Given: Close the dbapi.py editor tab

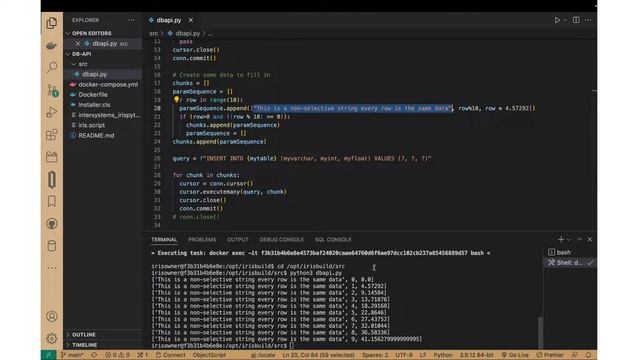Looking at the screenshot, I should pyautogui.click(x=191, y=20).
